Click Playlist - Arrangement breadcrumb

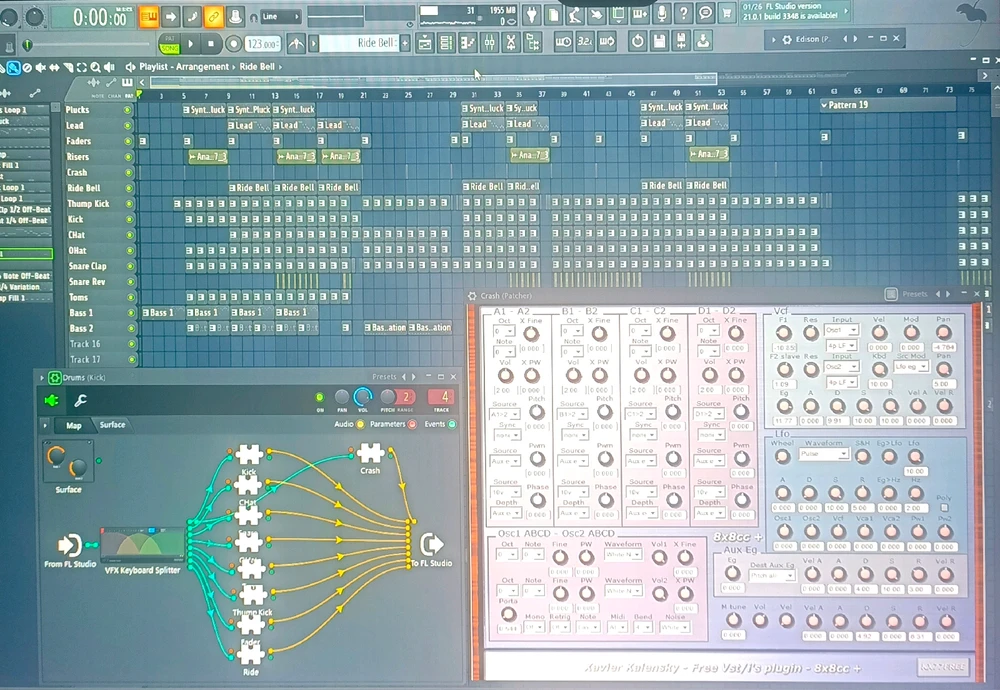[x=184, y=66]
